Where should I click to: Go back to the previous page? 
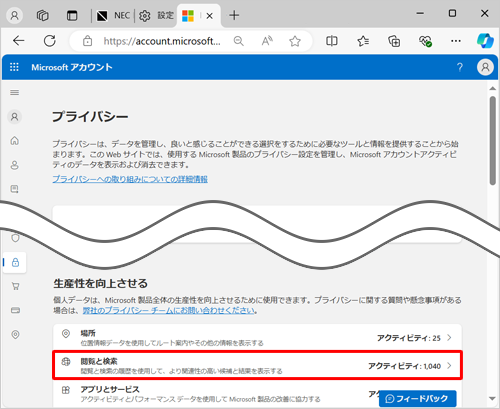click(19, 41)
